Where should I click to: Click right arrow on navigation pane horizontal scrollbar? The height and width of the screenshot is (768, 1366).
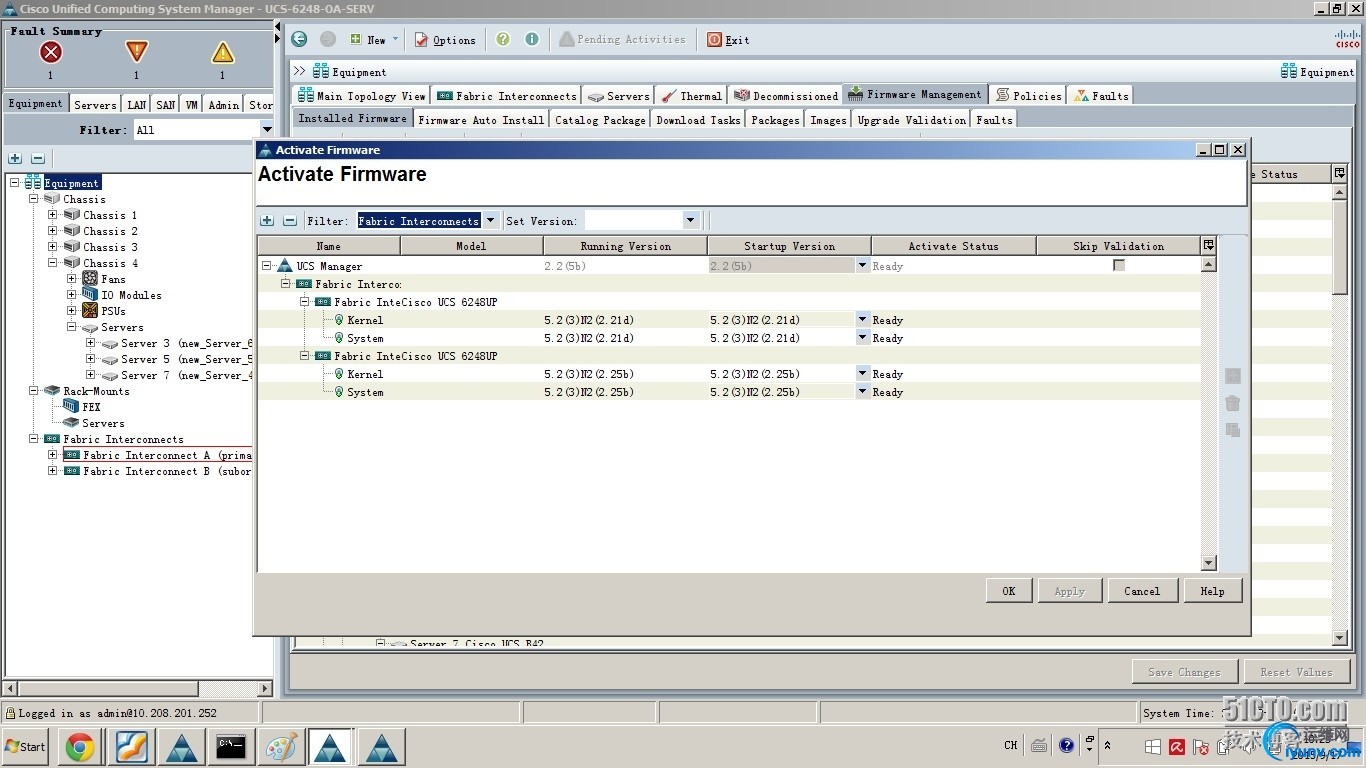pyautogui.click(x=265, y=688)
